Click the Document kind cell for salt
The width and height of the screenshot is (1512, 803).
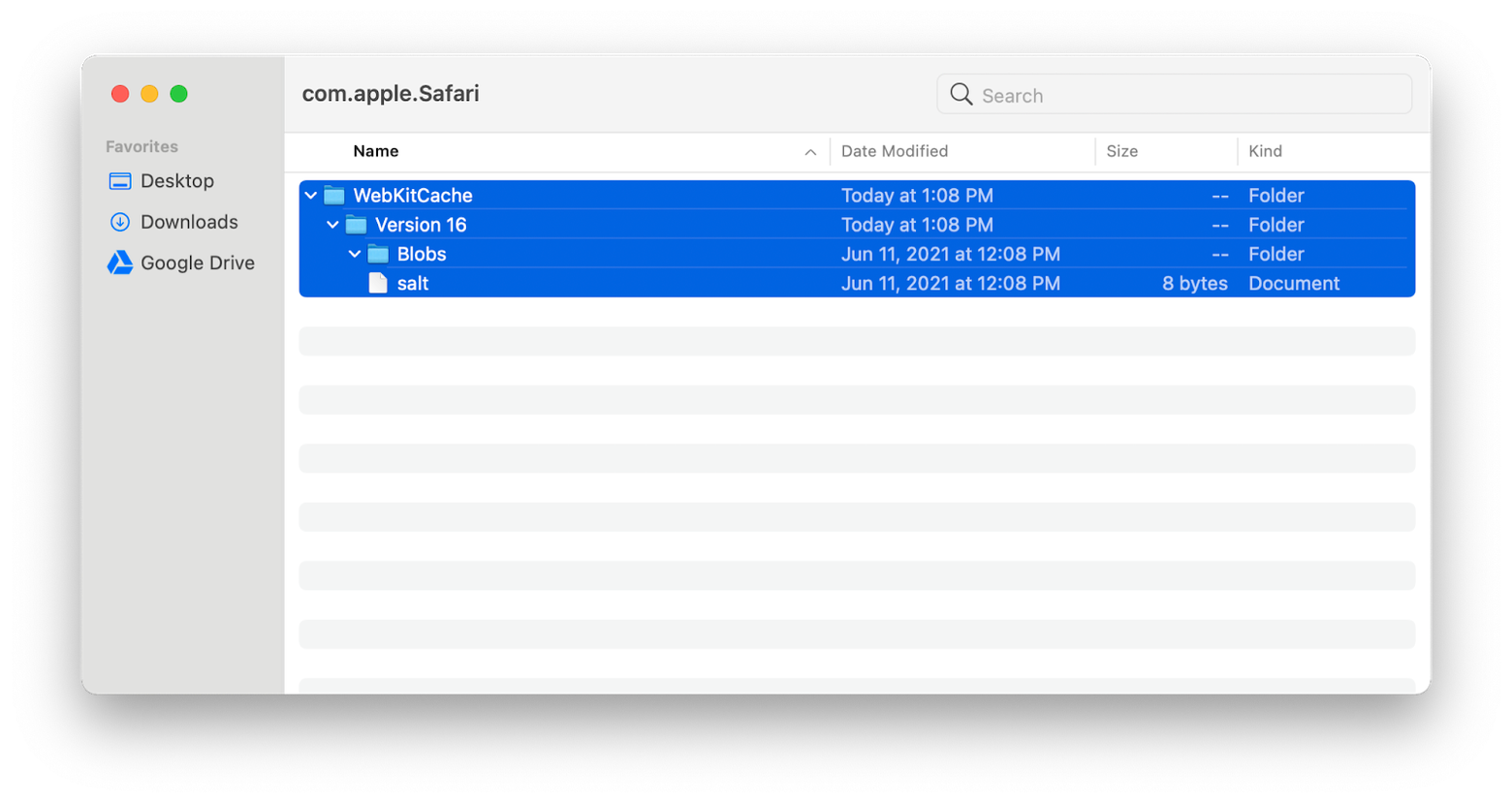click(1294, 283)
